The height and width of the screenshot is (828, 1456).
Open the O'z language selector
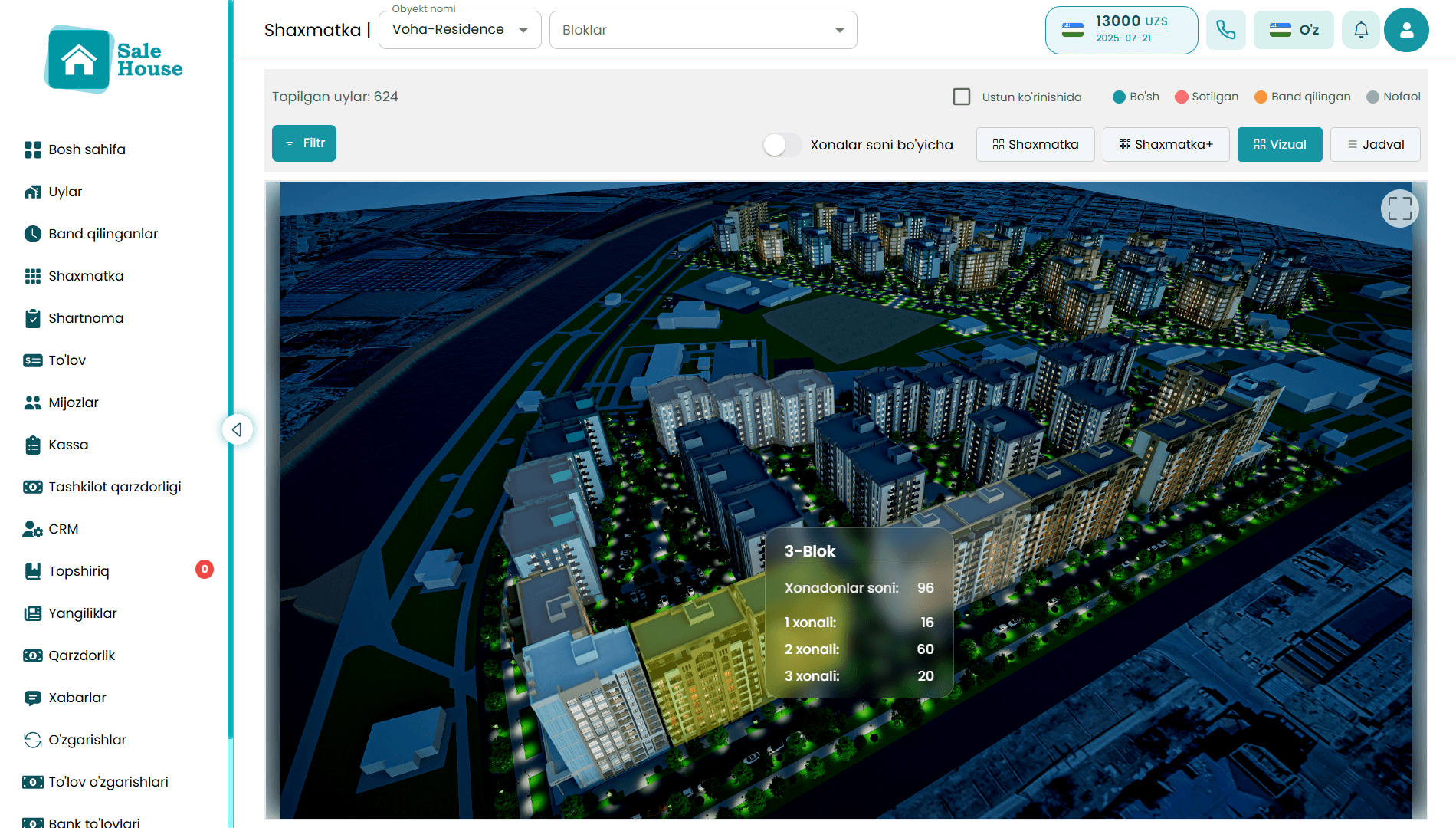coord(1294,29)
